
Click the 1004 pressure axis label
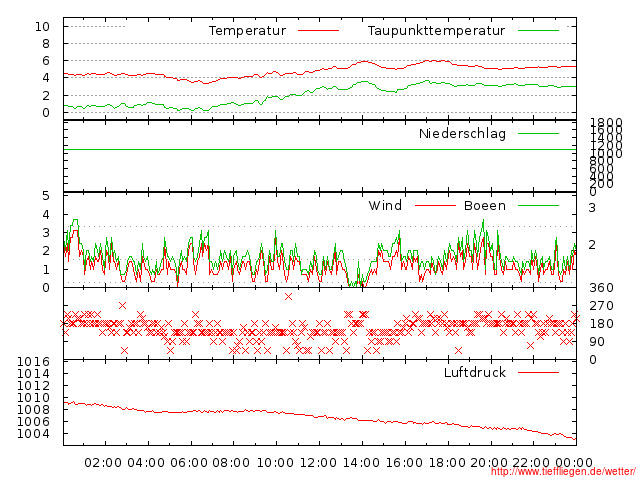point(33,434)
